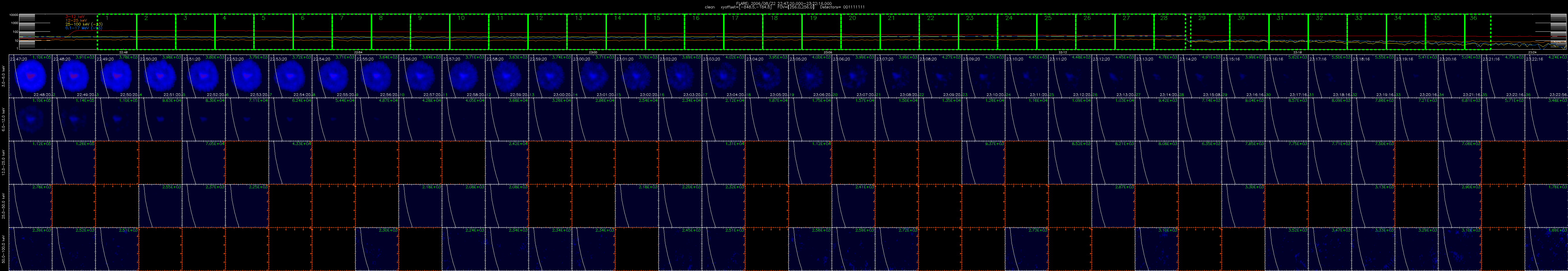
Task: Click the orange 12-25 keV legend entry
Action: pos(75,20)
